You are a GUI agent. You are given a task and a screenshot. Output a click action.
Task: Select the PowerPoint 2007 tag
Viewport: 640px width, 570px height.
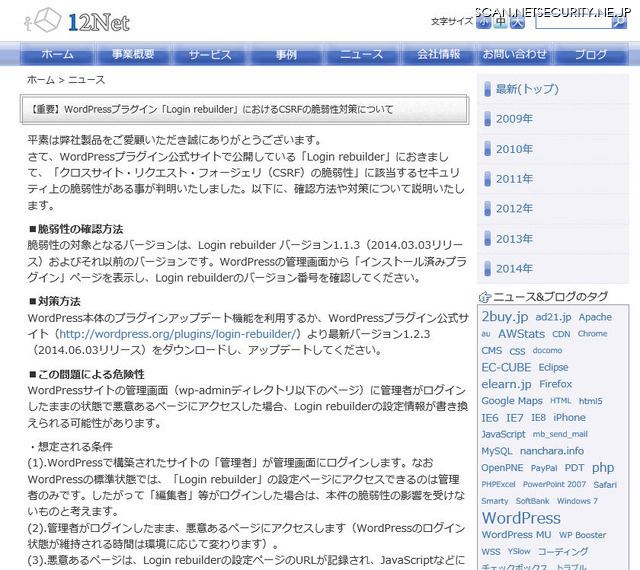point(554,484)
